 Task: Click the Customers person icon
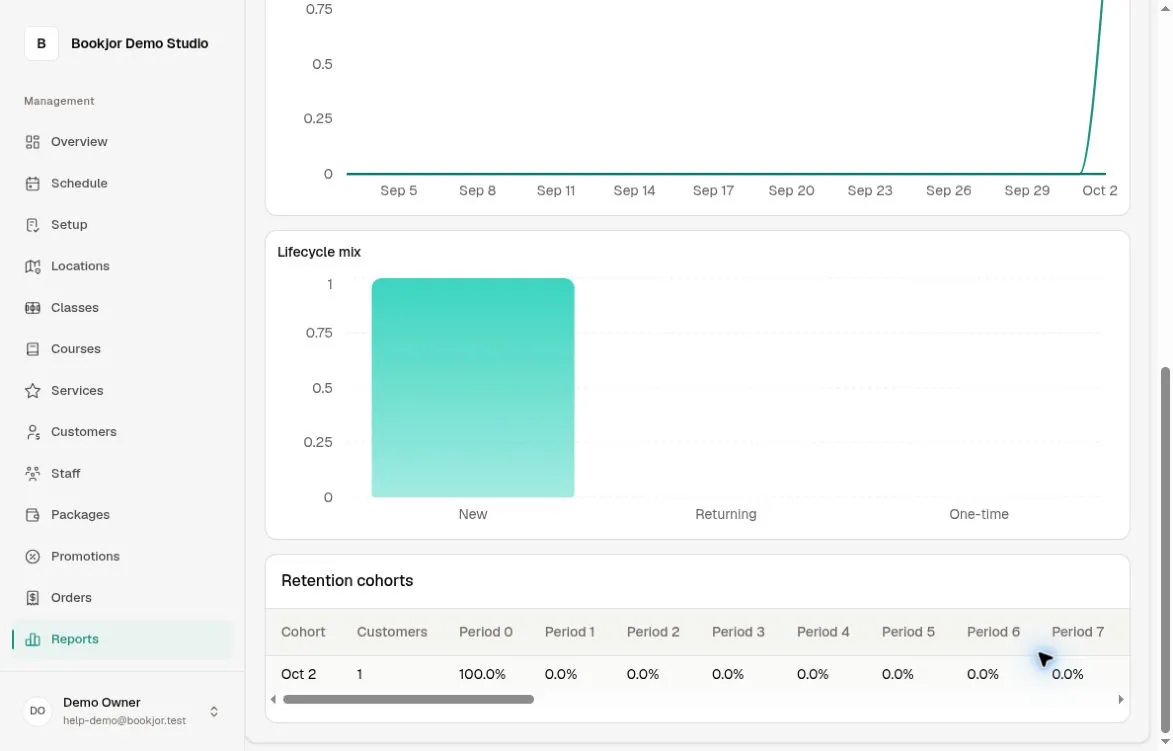click(32, 432)
